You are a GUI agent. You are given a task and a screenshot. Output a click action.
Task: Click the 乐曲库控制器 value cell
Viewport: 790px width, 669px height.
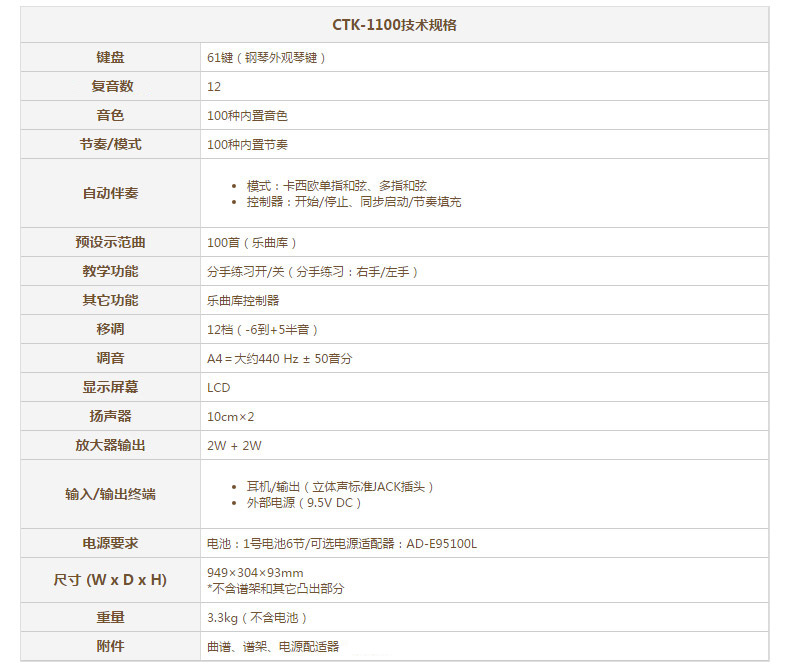(x=243, y=300)
